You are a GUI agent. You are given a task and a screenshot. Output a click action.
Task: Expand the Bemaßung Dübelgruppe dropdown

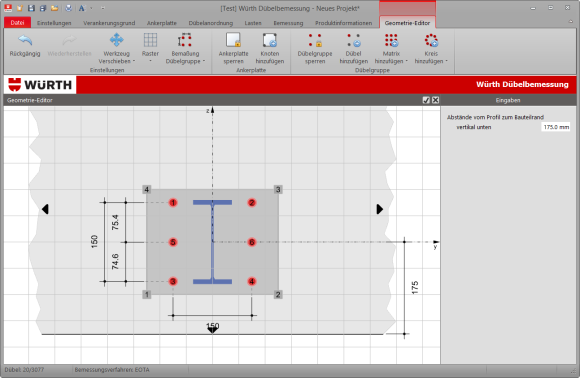coord(204,61)
